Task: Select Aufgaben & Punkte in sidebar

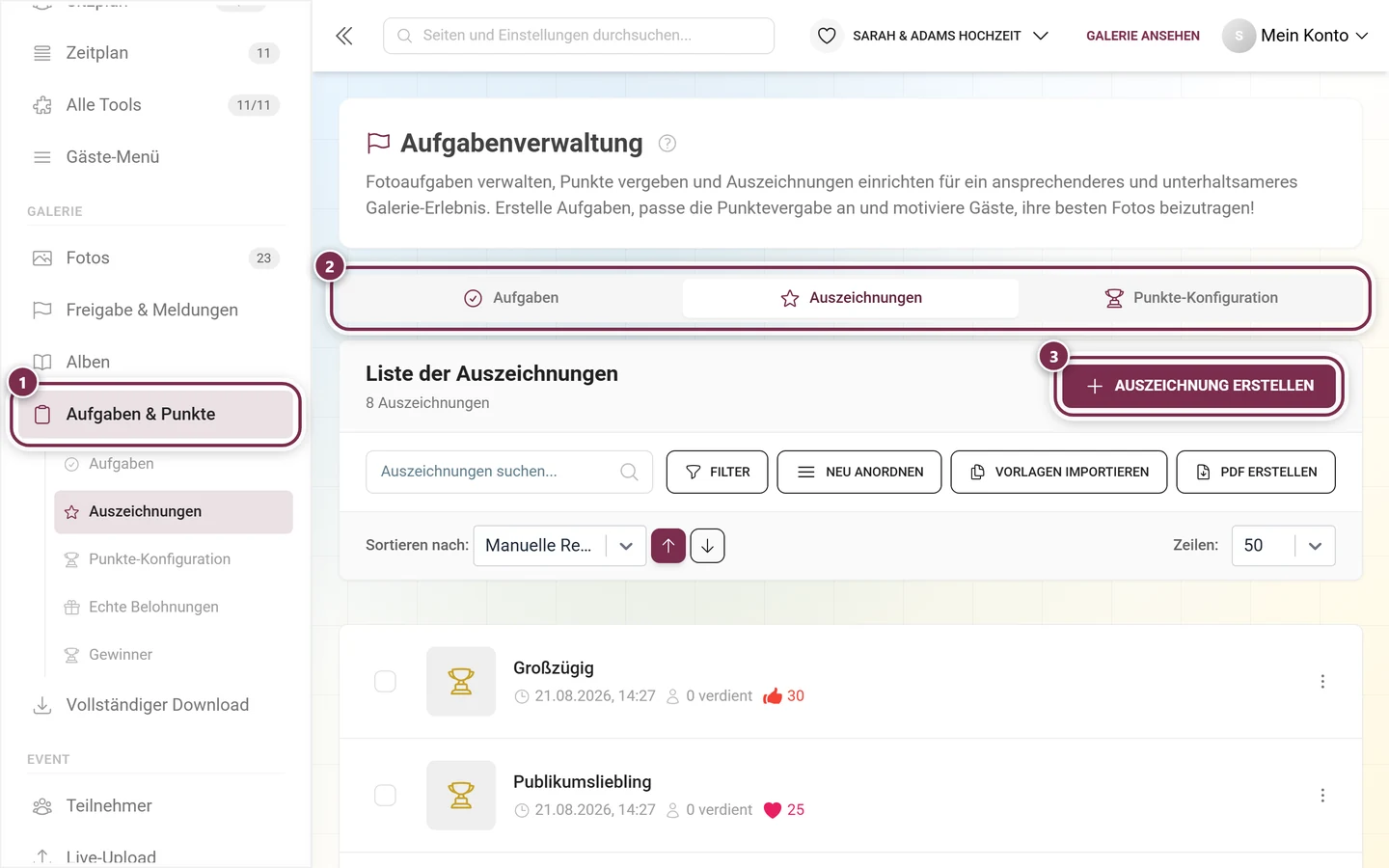Action: click(155, 415)
